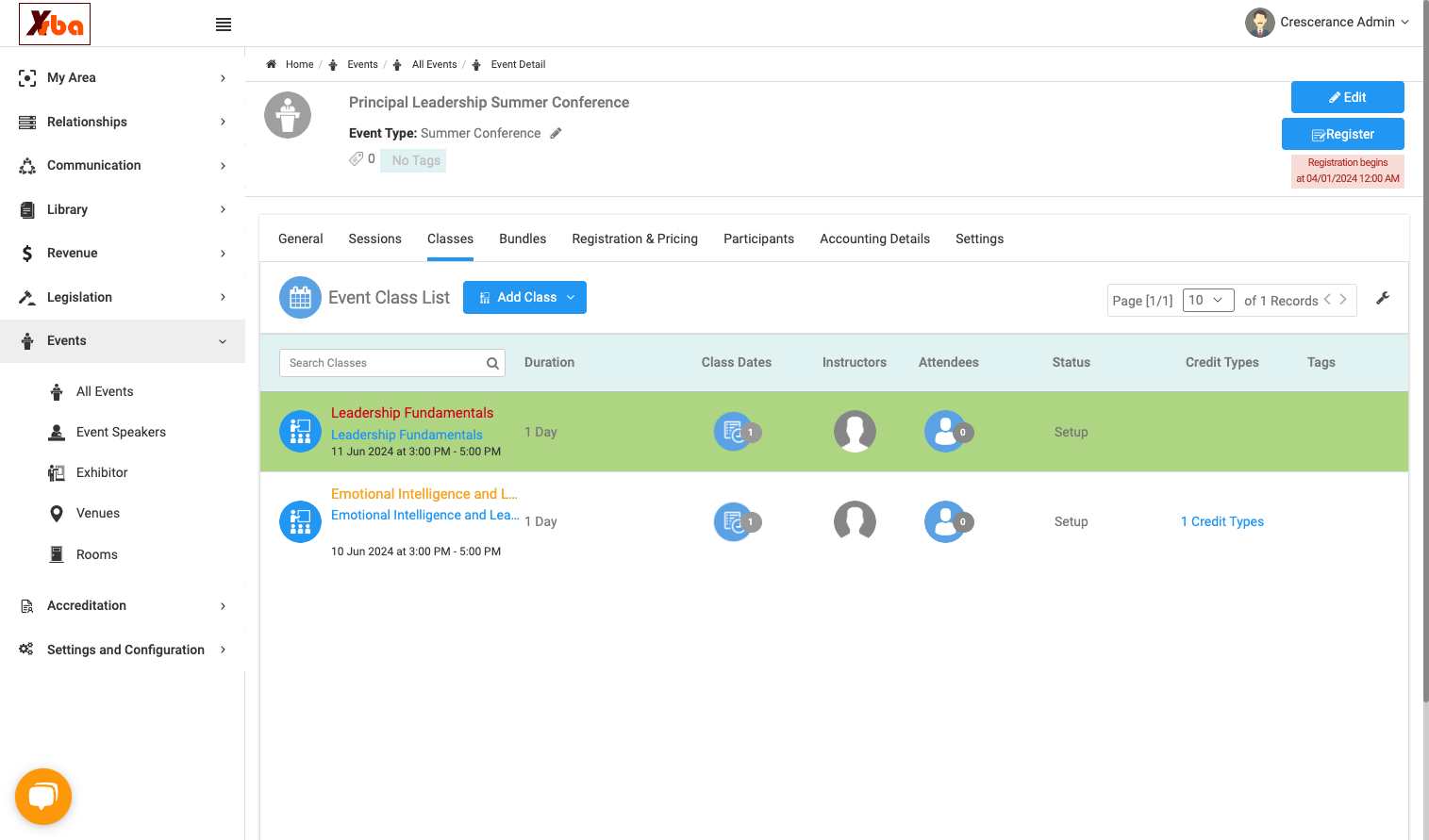Open the wrench list settings icon
Image resolution: width=1429 pixels, height=840 pixels.
pyautogui.click(x=1383, y=298)
